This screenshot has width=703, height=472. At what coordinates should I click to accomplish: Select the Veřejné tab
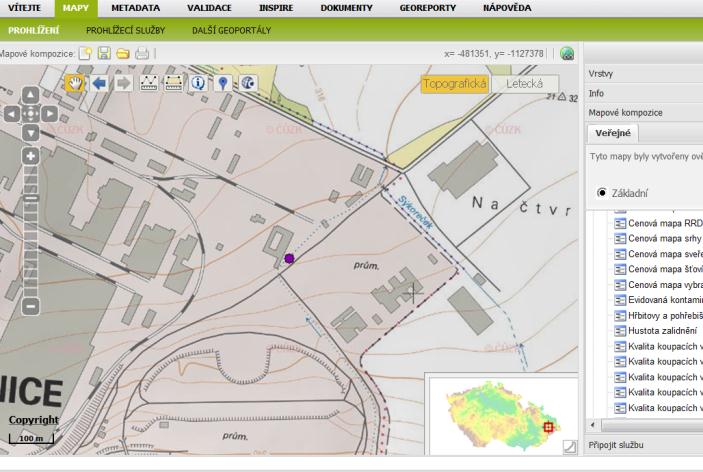pyautogui.click(x=612, y=133)
